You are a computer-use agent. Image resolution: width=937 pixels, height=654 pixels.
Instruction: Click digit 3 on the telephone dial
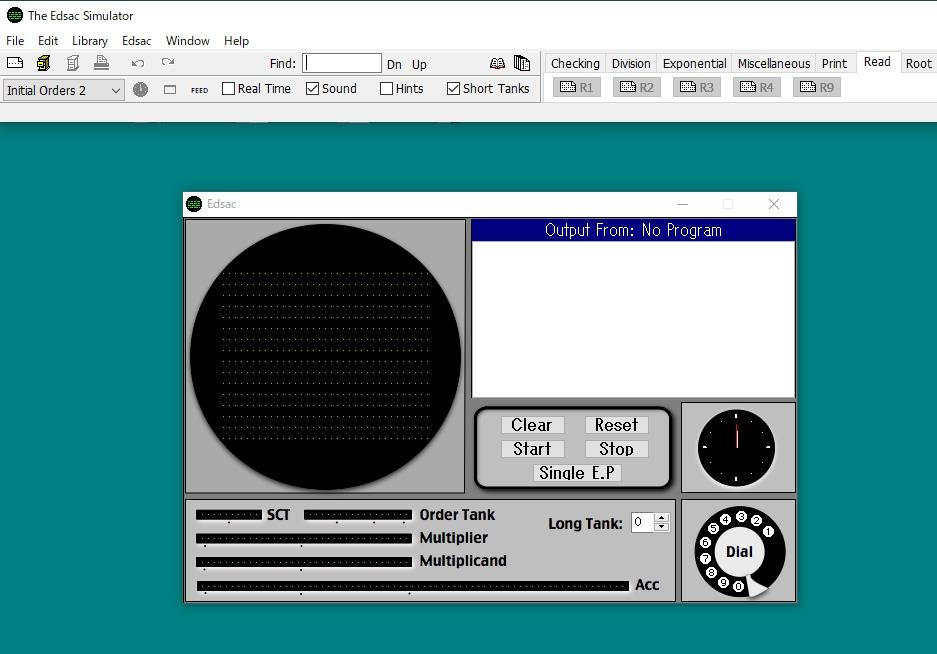point(741,517)
